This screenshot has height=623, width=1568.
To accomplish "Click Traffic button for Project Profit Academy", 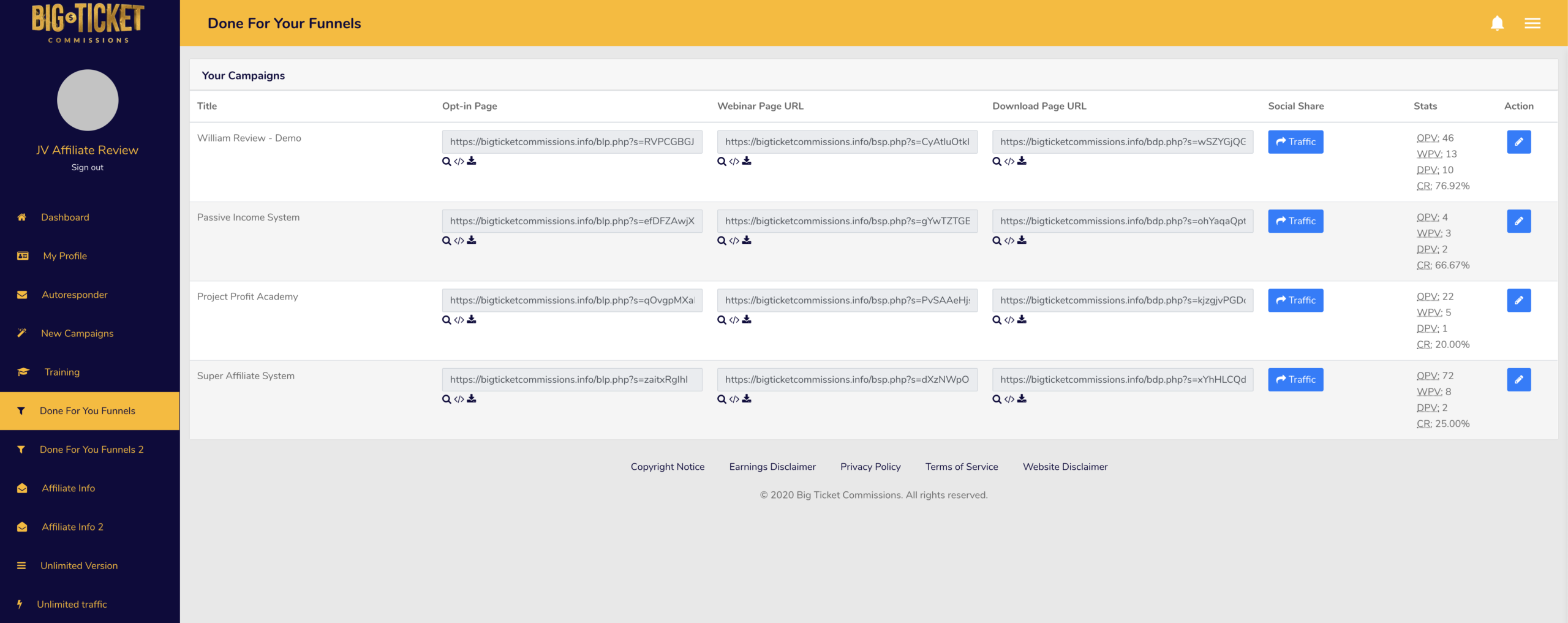I will pos(1295,300).
